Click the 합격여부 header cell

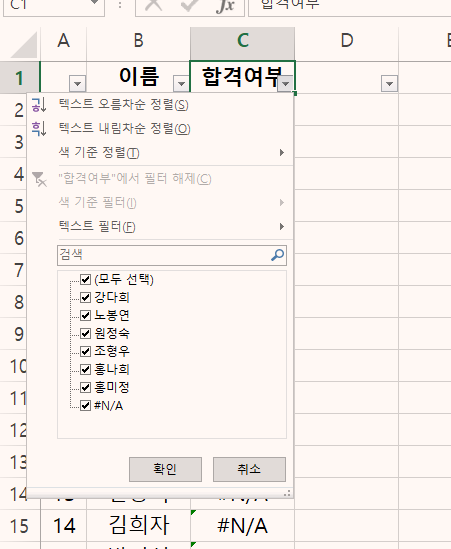coord(242,77)
